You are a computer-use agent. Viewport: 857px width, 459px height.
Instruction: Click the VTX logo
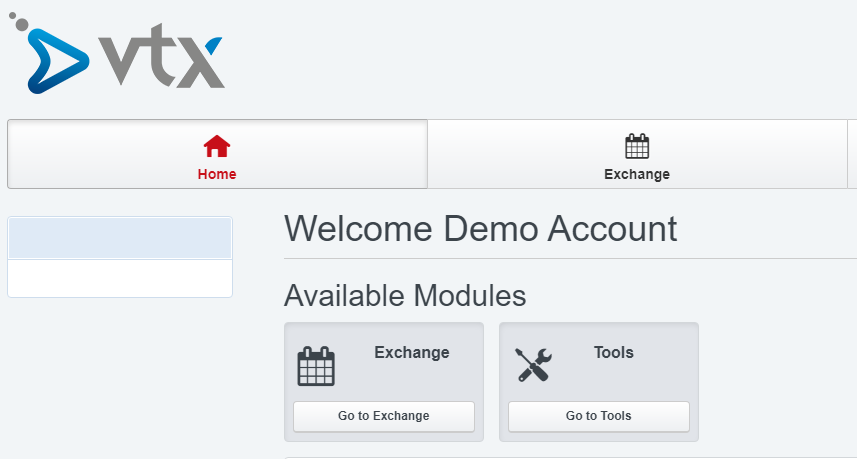point(118,56)
